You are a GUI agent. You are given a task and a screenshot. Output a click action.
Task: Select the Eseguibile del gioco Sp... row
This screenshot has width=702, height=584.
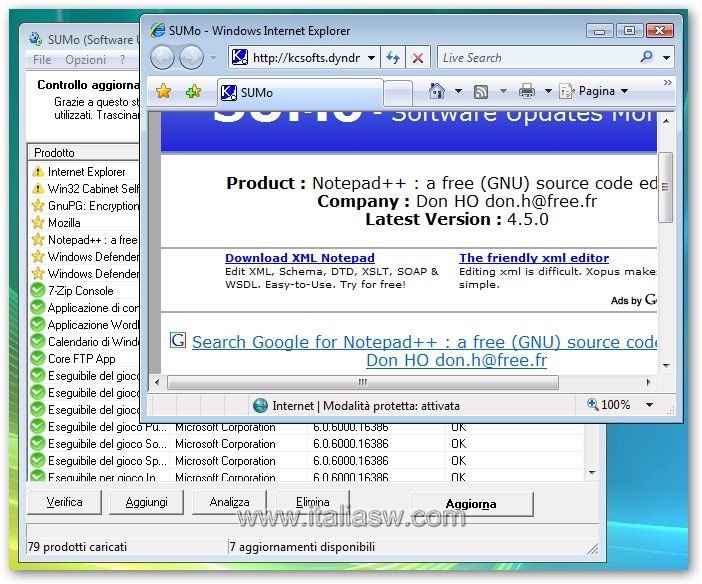click(x=307, y=461)
